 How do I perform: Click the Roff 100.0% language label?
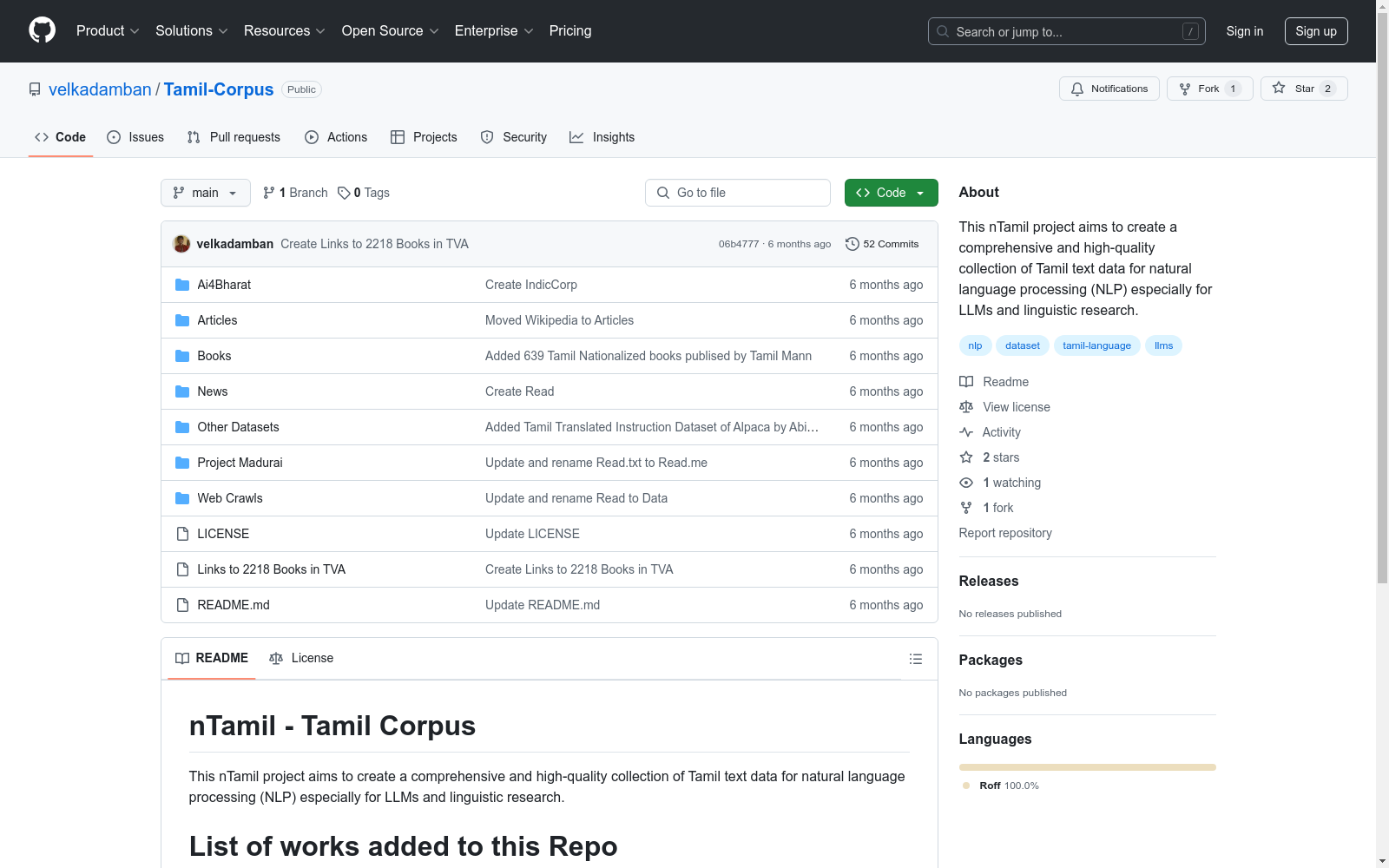1001,786
